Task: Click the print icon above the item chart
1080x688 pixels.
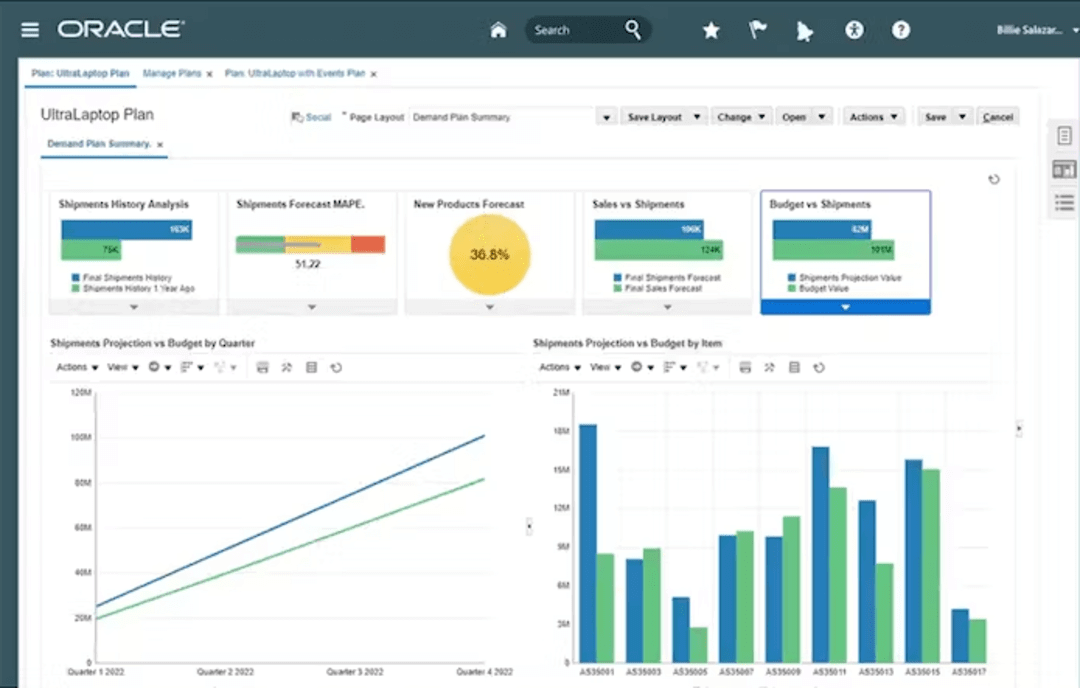Action: pos(745,368)
